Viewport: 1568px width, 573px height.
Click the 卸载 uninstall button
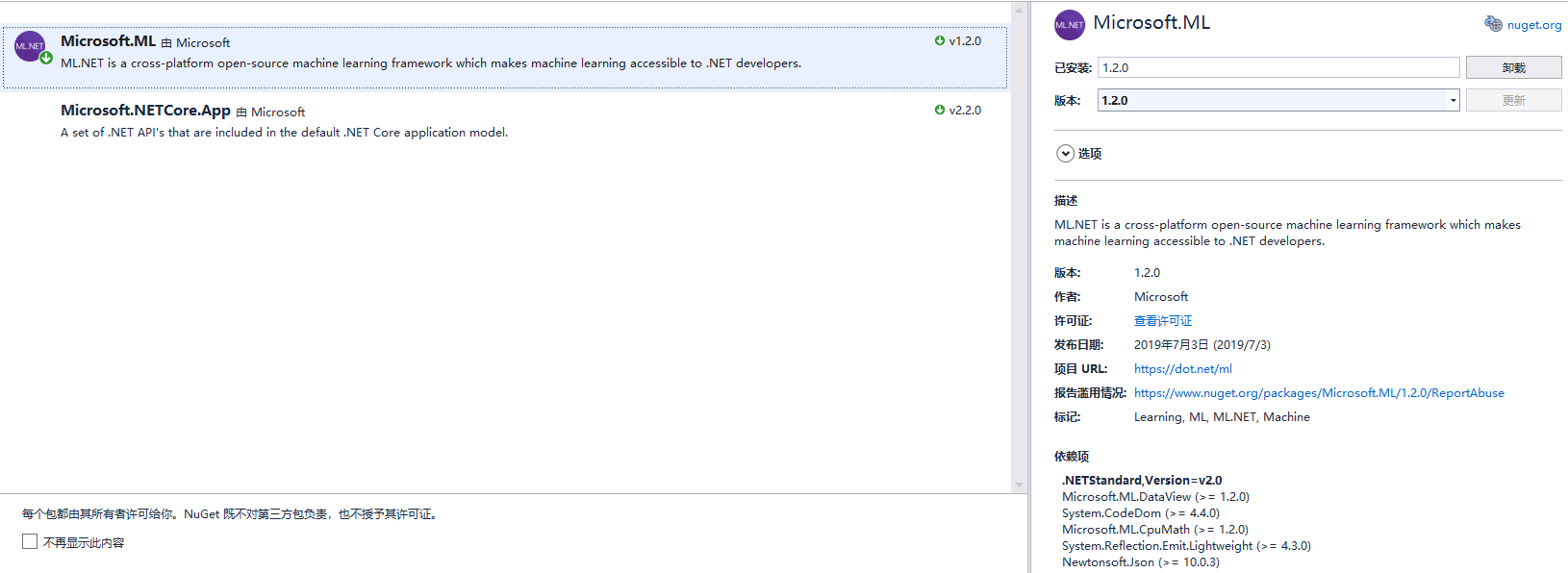pyautogui.click(x=1513, y=67)
